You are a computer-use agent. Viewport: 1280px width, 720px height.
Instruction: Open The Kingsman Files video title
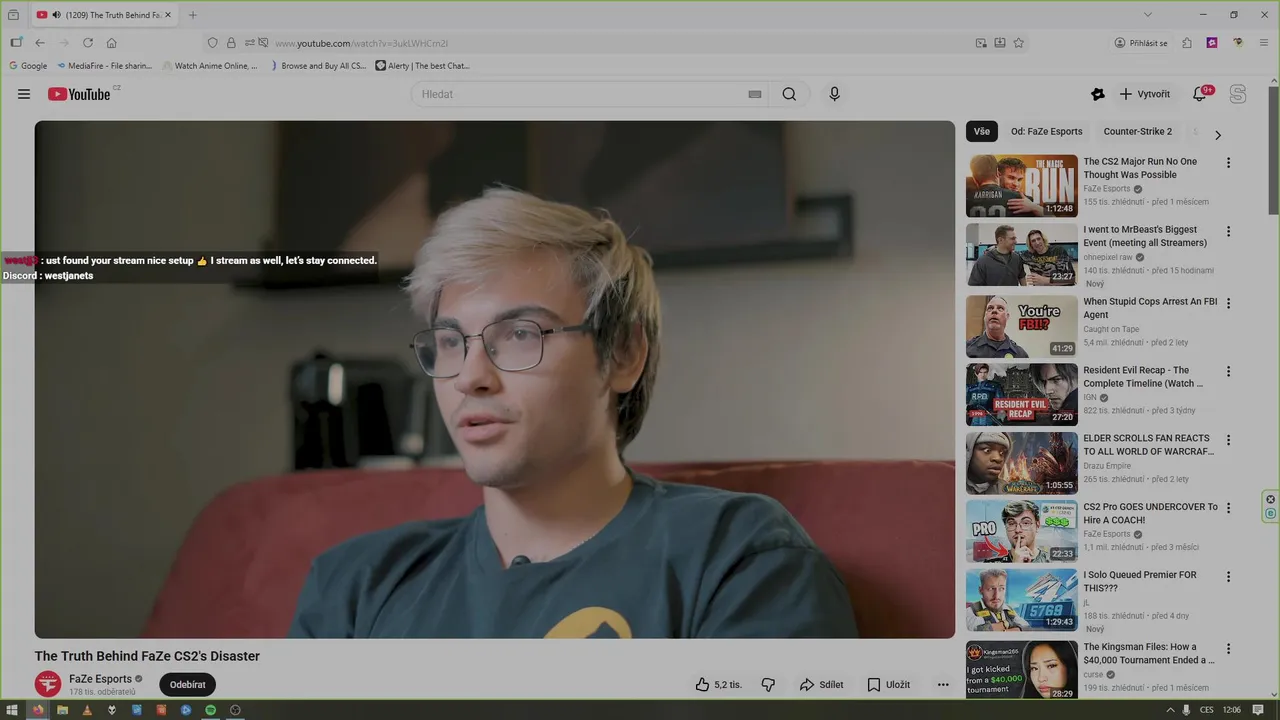1148,654
